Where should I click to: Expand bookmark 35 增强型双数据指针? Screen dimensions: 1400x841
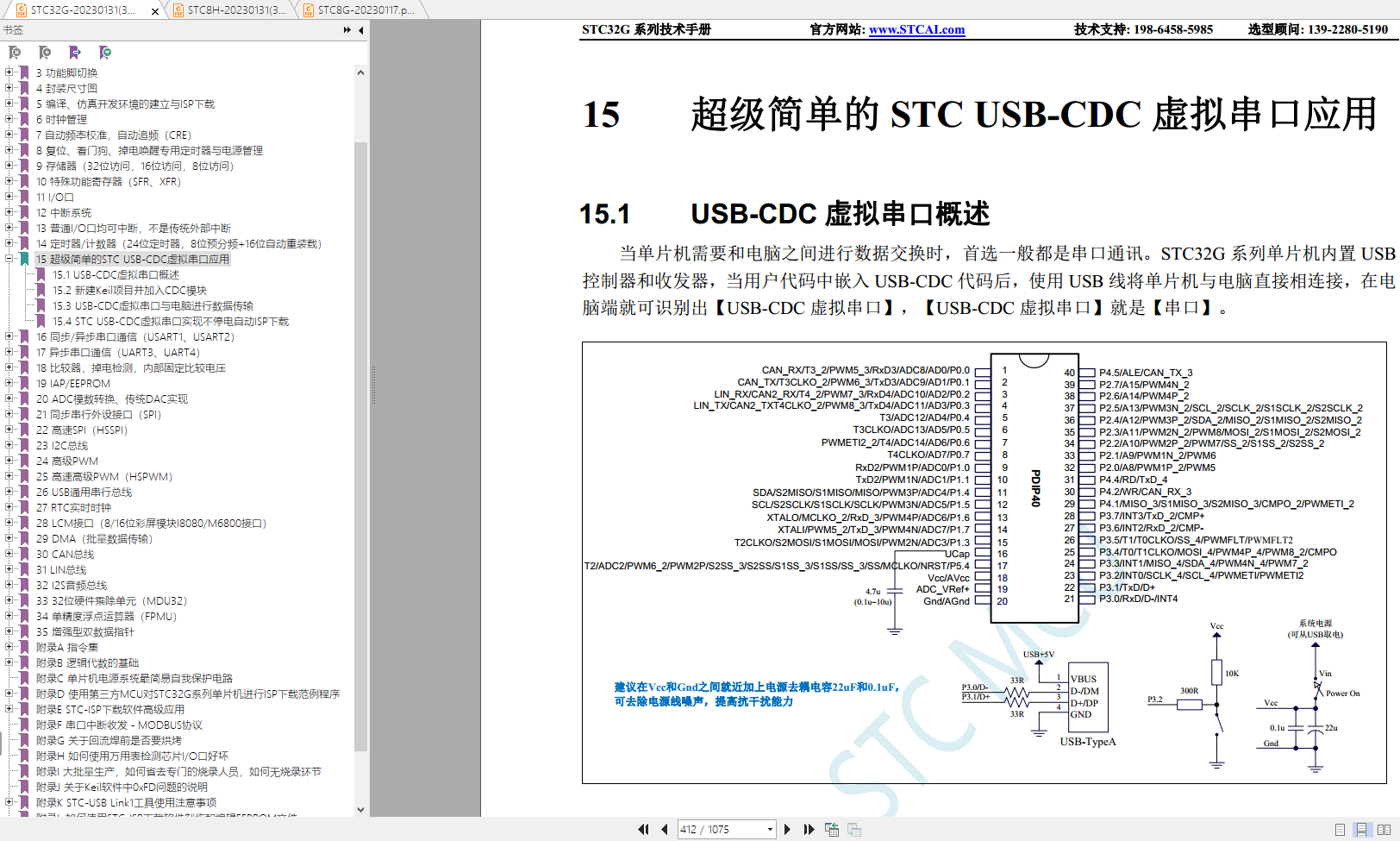coord(9,631)
